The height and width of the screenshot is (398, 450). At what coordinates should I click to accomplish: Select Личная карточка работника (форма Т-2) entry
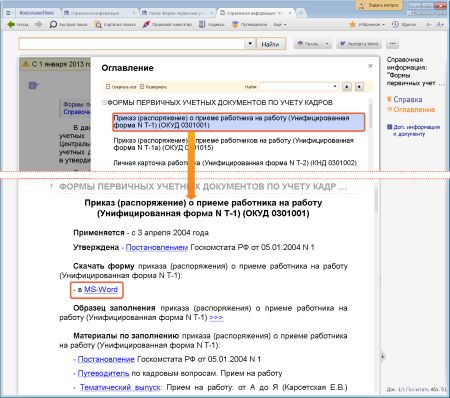coord(235,163)
